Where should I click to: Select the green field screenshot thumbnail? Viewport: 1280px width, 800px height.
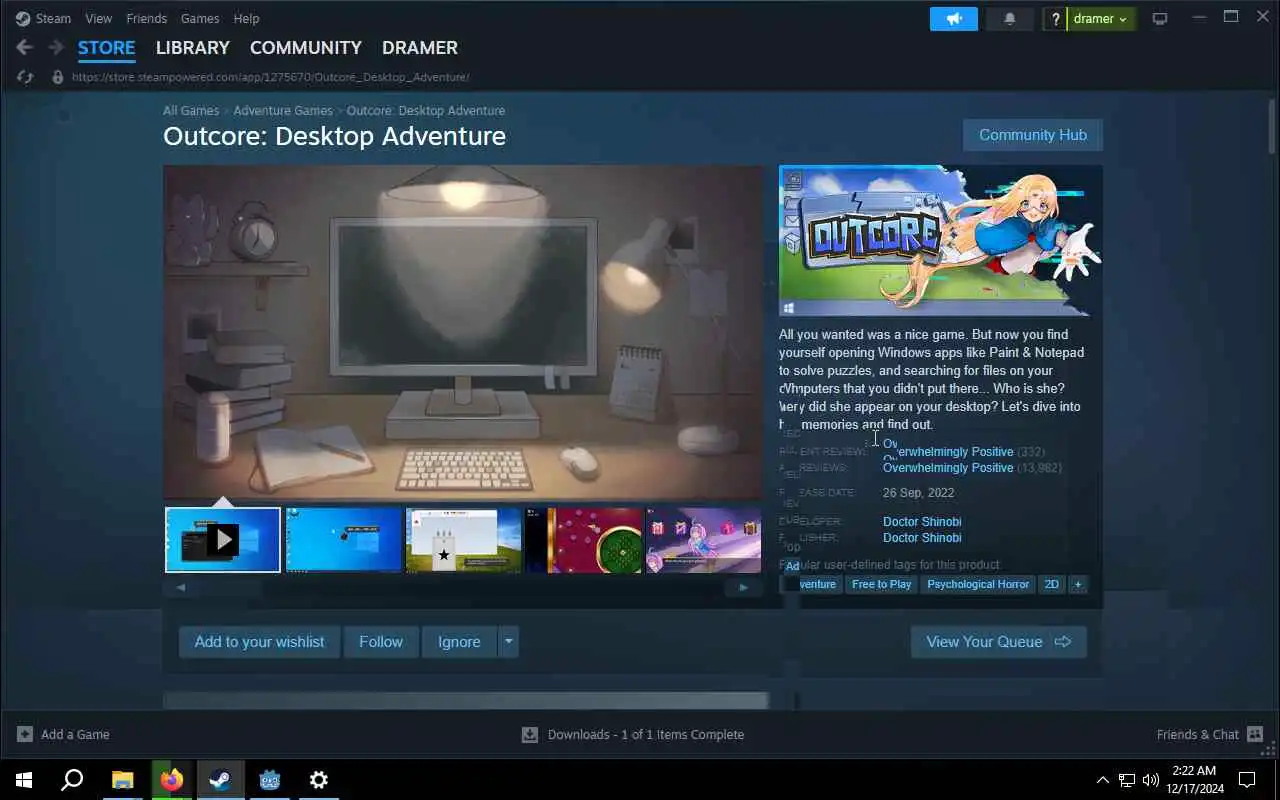(x=463, y=540)
